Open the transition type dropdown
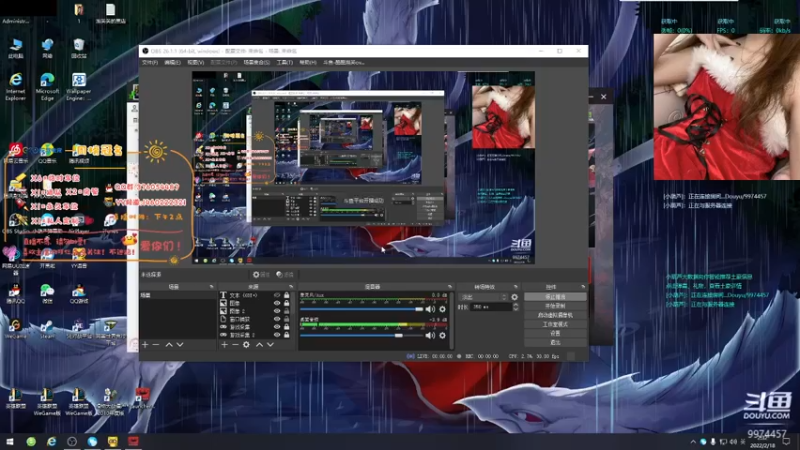 483,297
